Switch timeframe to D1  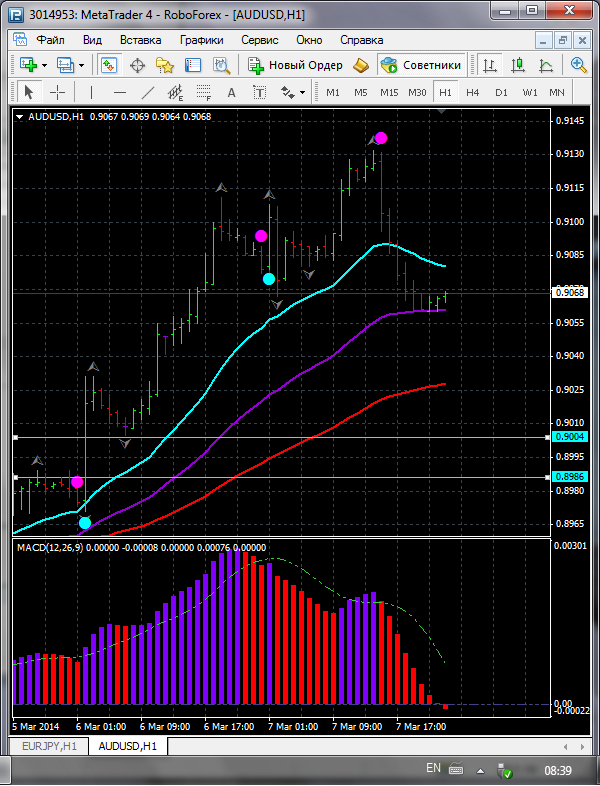[x=501, y=93]
